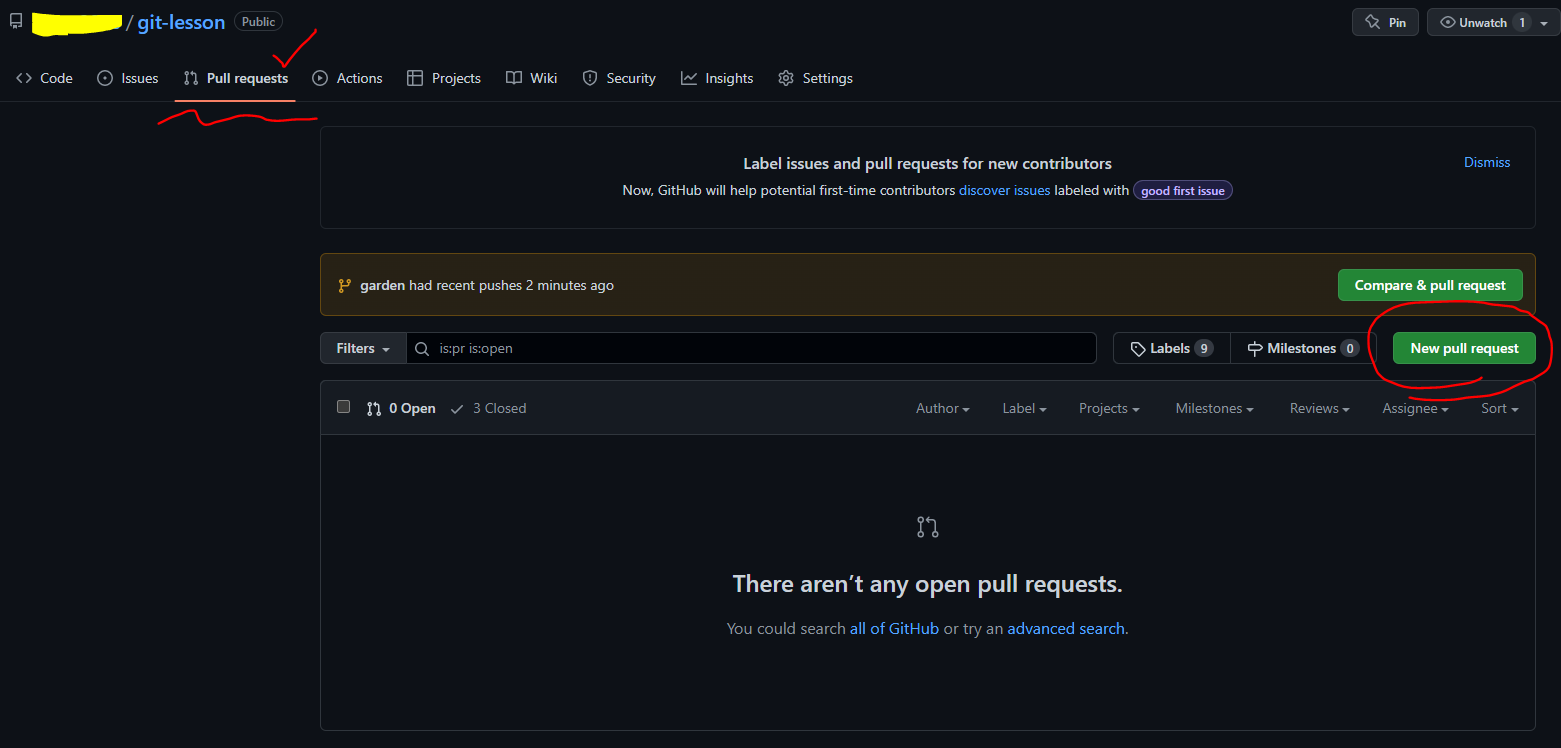
Task: Open the Milestones filter dropdown in list header
Action: (1215, 408)
